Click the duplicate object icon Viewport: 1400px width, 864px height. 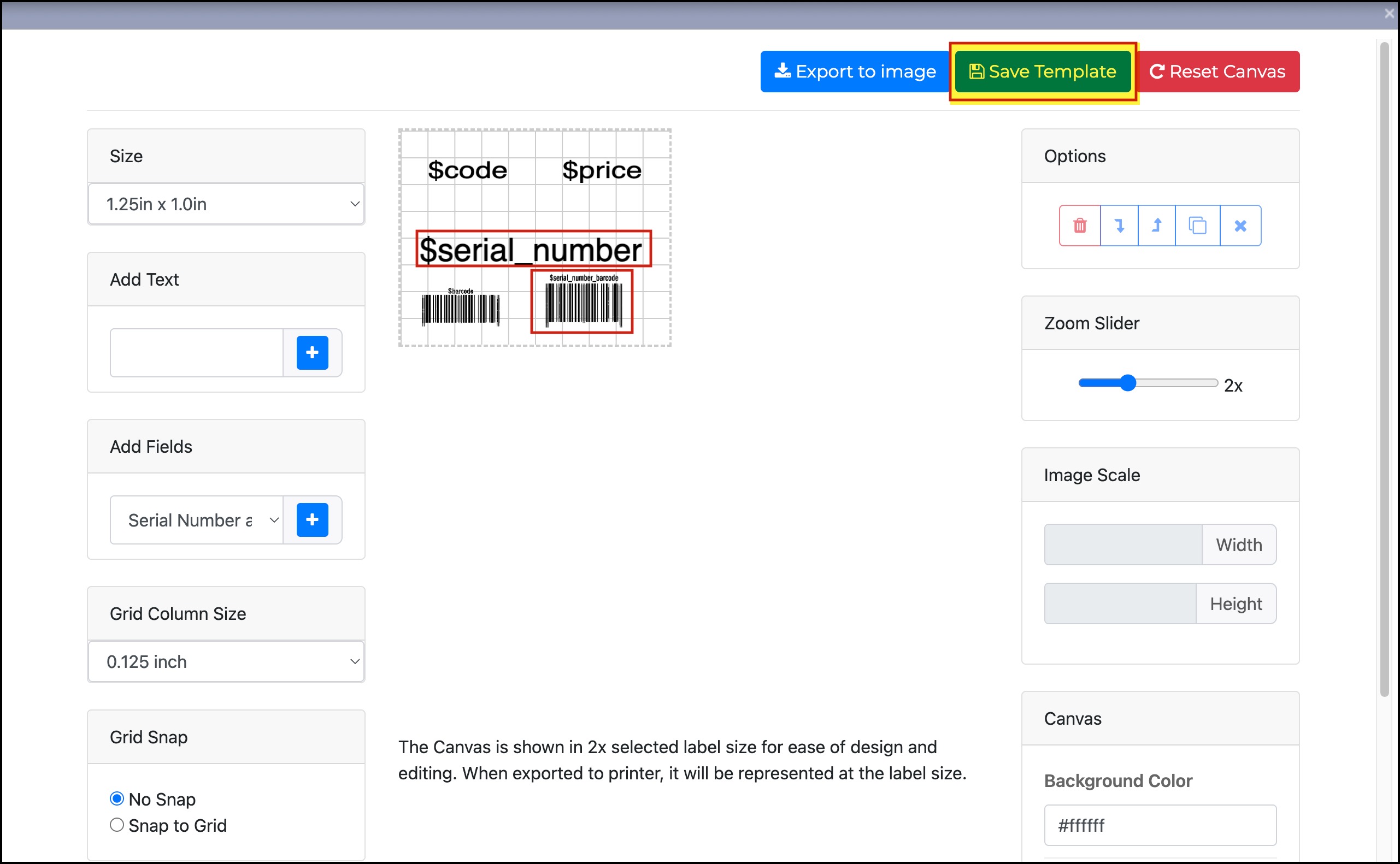1197,226
